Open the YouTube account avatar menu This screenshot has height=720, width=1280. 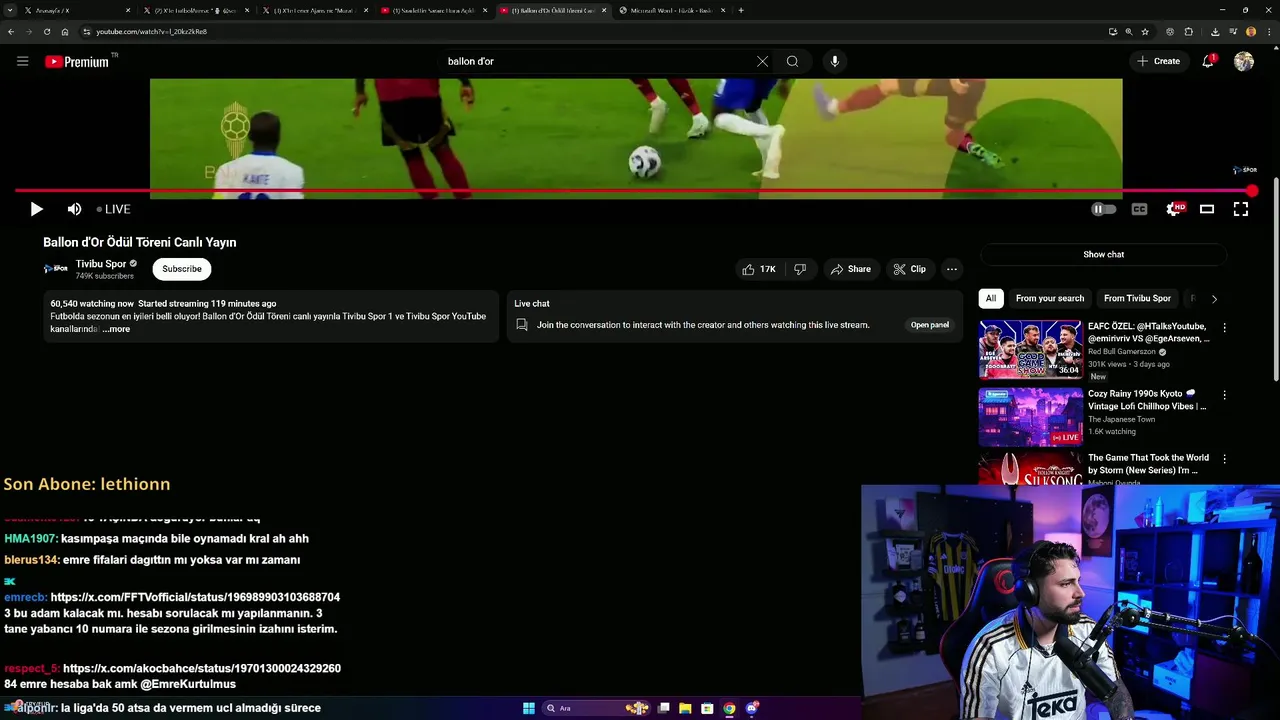[1244, 61]
